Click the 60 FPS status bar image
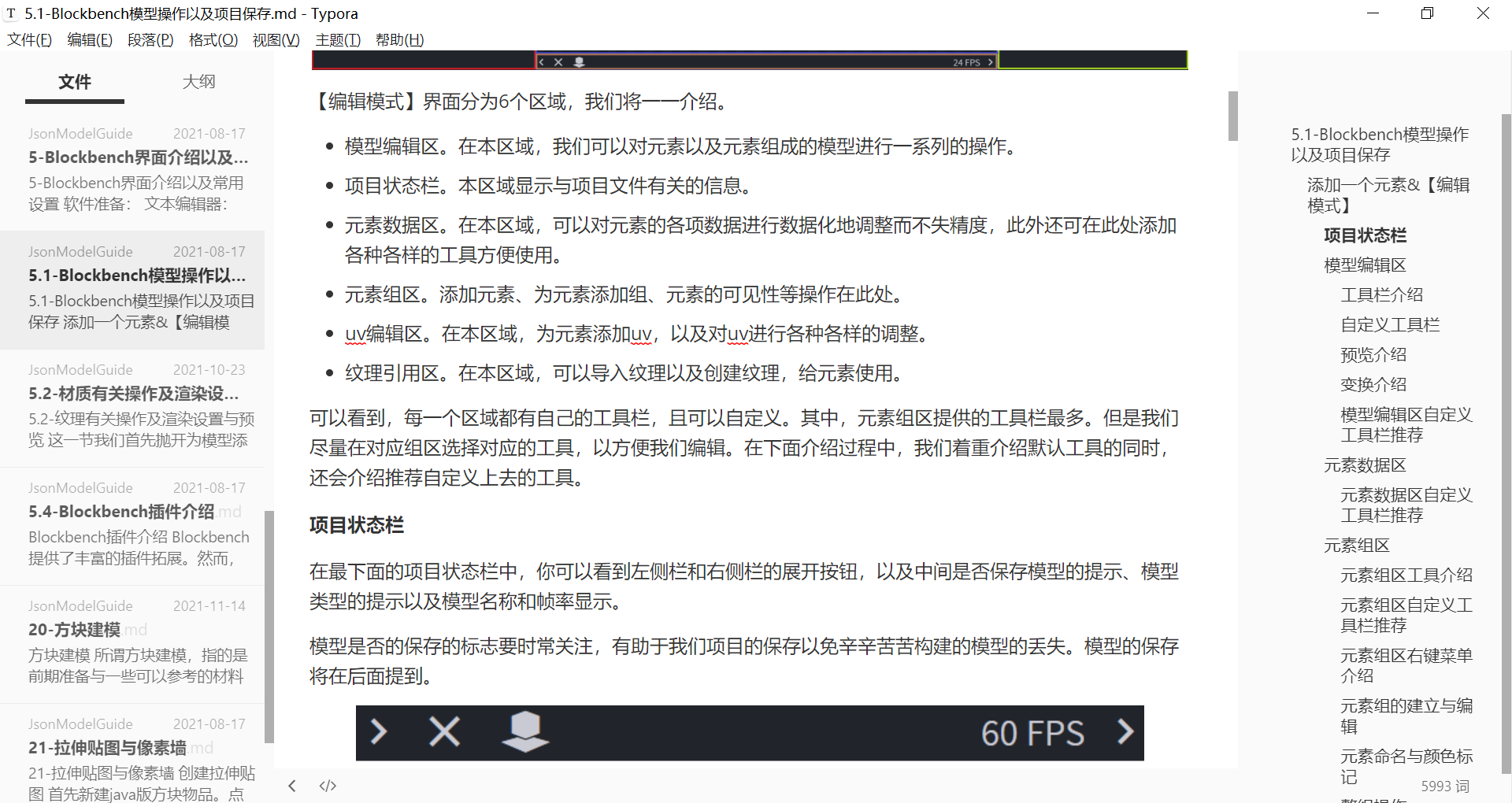The image size is (1512, 803). pos(750,733)
